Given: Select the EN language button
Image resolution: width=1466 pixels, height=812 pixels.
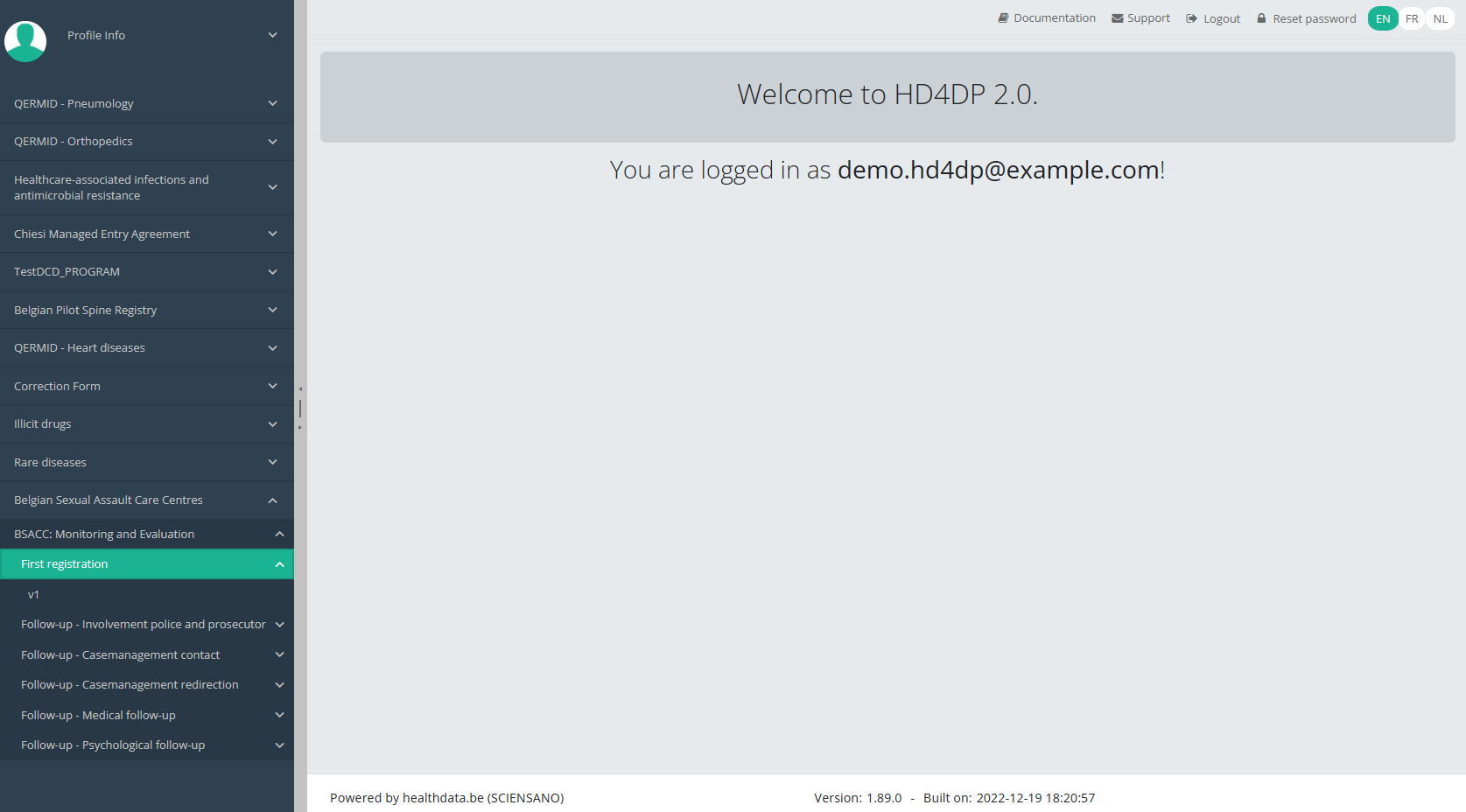Looking at the screenshot, I should coord(1382,18).
